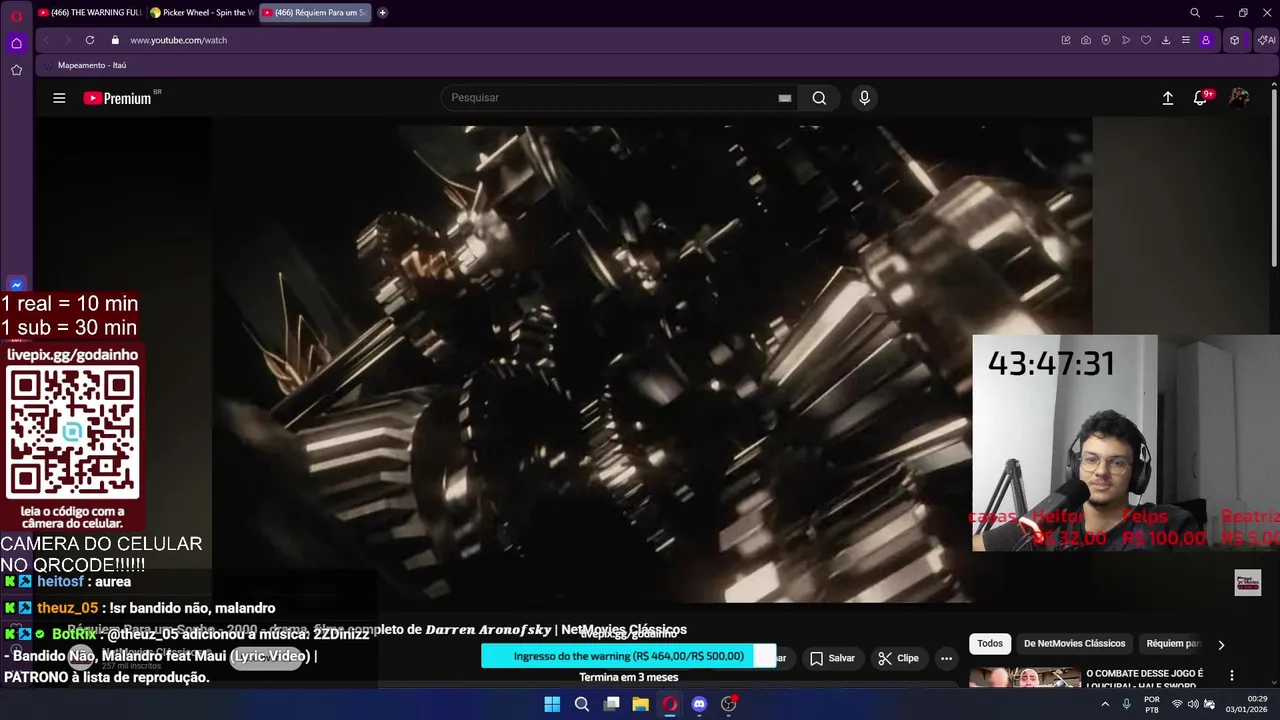Viewport: 1280px width, 720px height.
Task: Open YouTube account avatar menu
Action: click(x=1239, y=98)
